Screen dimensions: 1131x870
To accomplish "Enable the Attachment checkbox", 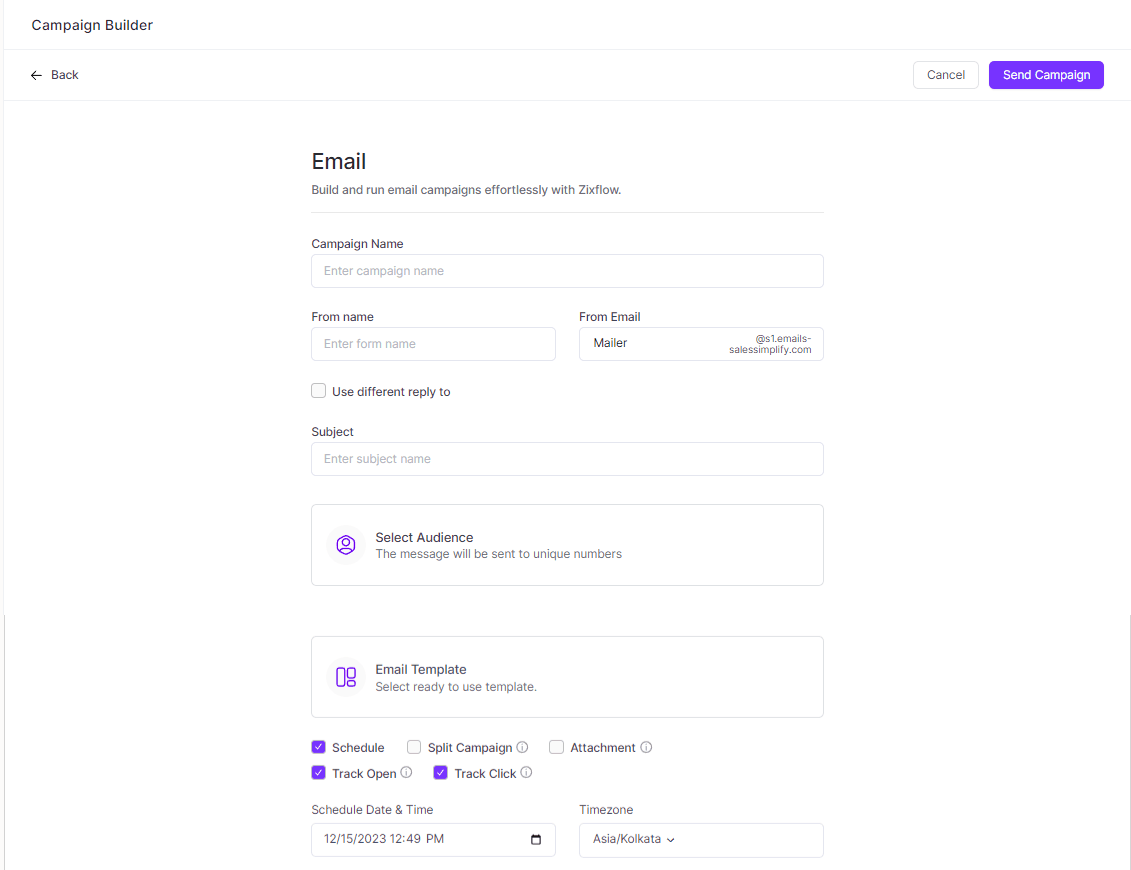I will [x=556, y=747].
